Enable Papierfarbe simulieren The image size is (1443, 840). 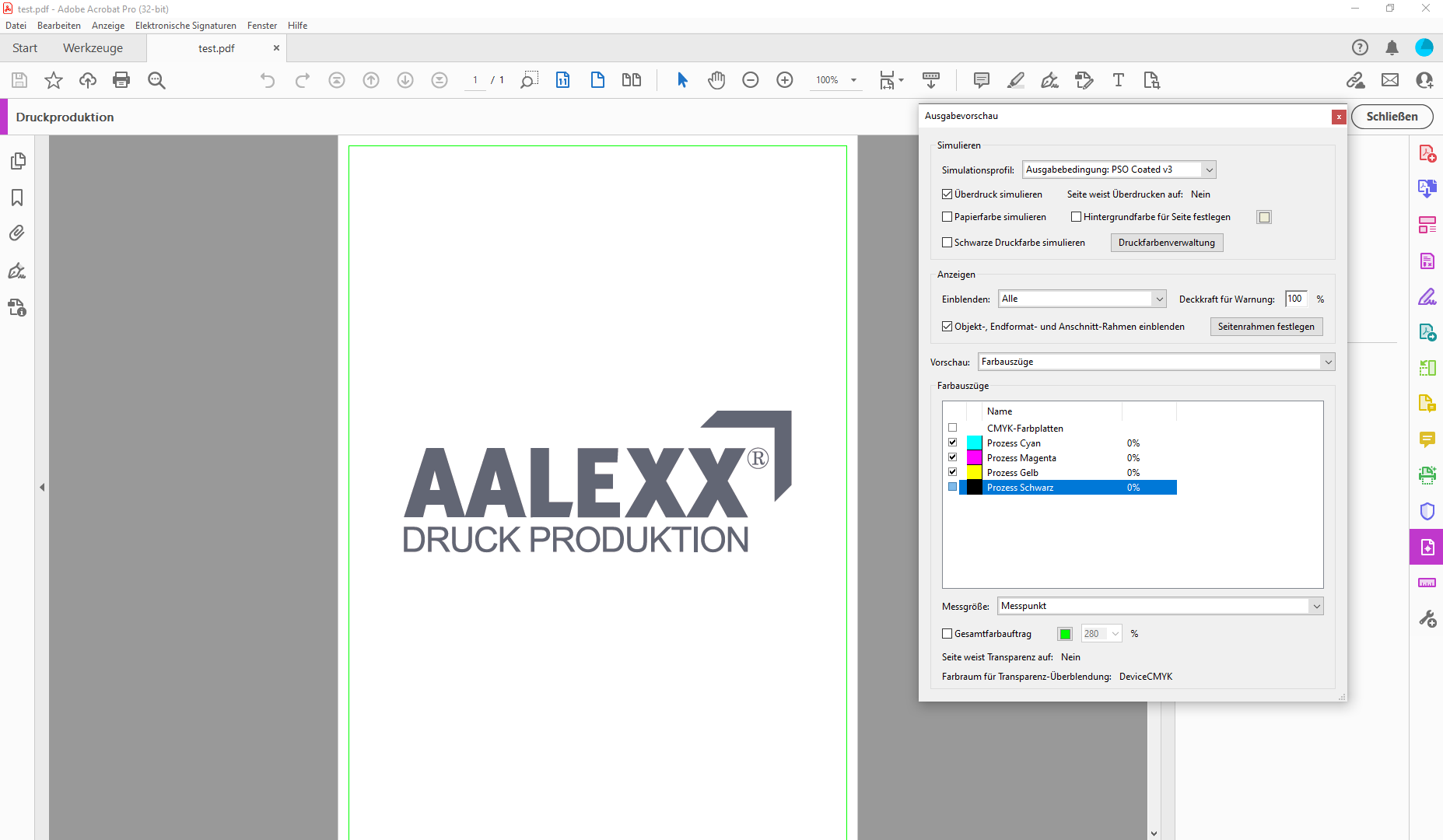tap(947, 216)
